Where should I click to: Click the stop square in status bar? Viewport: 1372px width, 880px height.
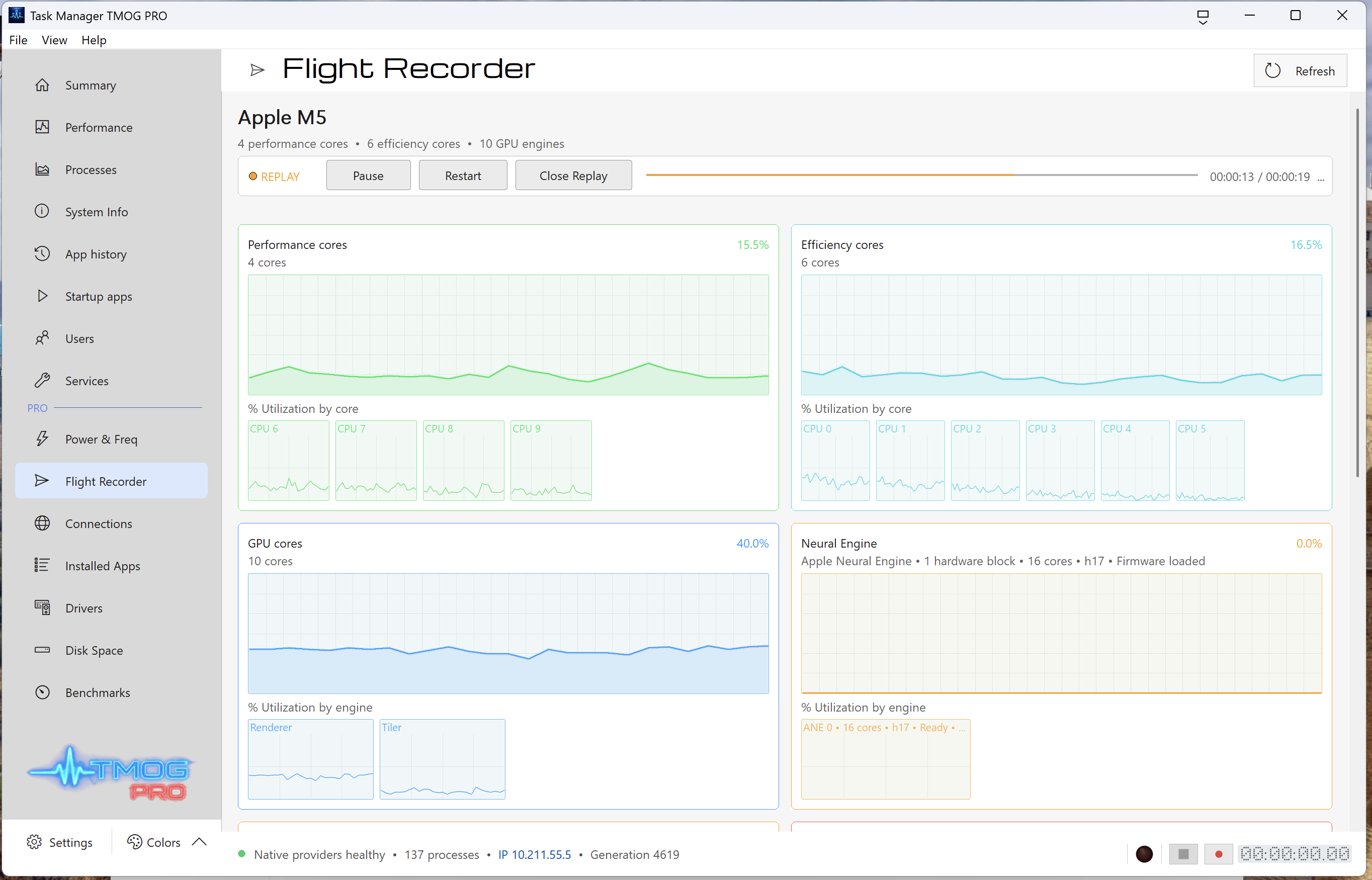pyautogui.click(x=1183, y=854)
